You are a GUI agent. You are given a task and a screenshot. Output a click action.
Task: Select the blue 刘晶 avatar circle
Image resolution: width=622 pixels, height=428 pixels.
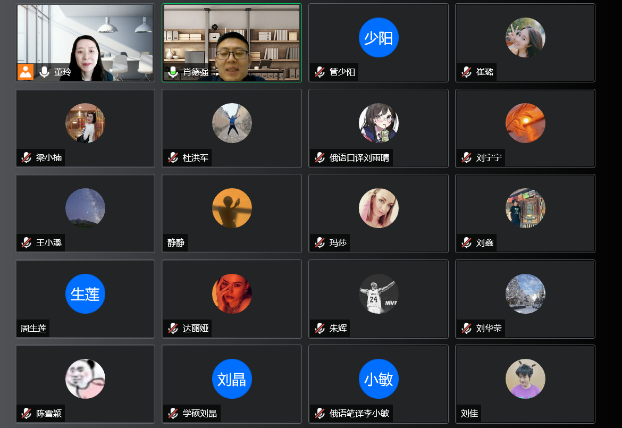(232, 378)
